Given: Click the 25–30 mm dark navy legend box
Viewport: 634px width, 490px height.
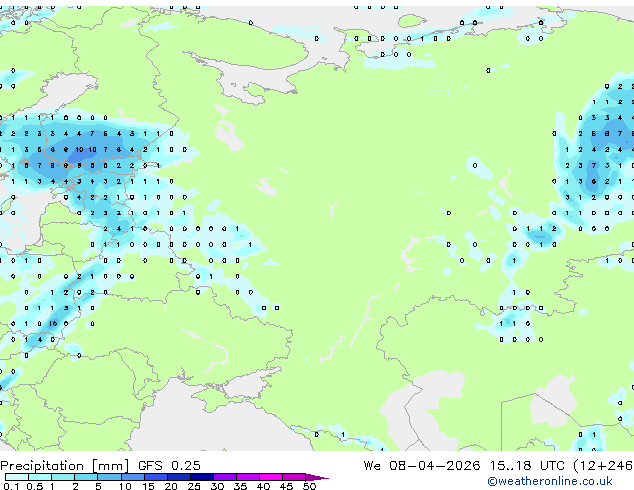Looking at the screenshot, I should pyautogui.click(x=201, y=477).
